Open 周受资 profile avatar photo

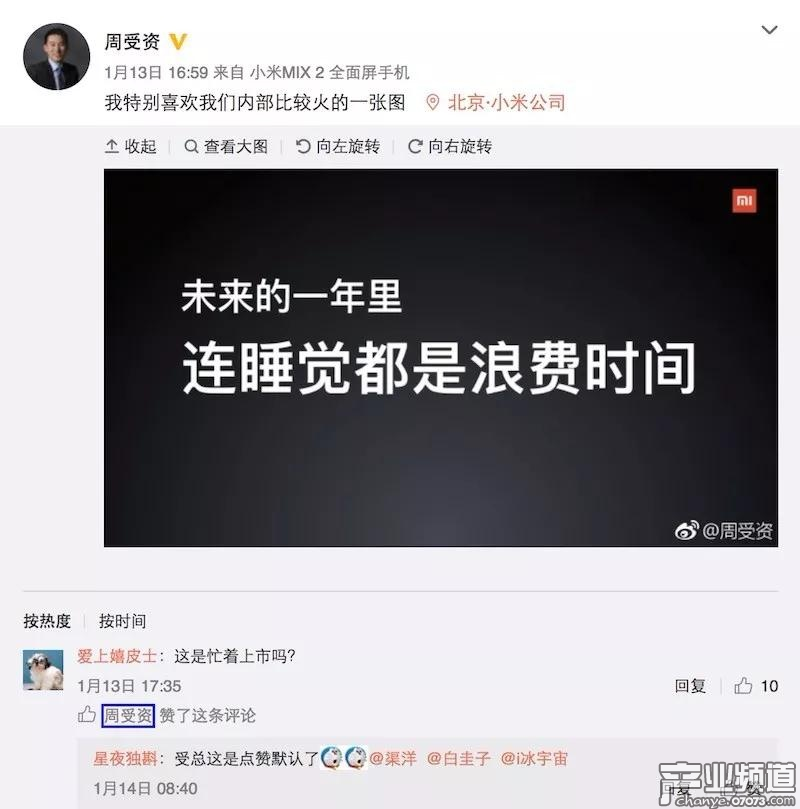[x=56, y=56]
